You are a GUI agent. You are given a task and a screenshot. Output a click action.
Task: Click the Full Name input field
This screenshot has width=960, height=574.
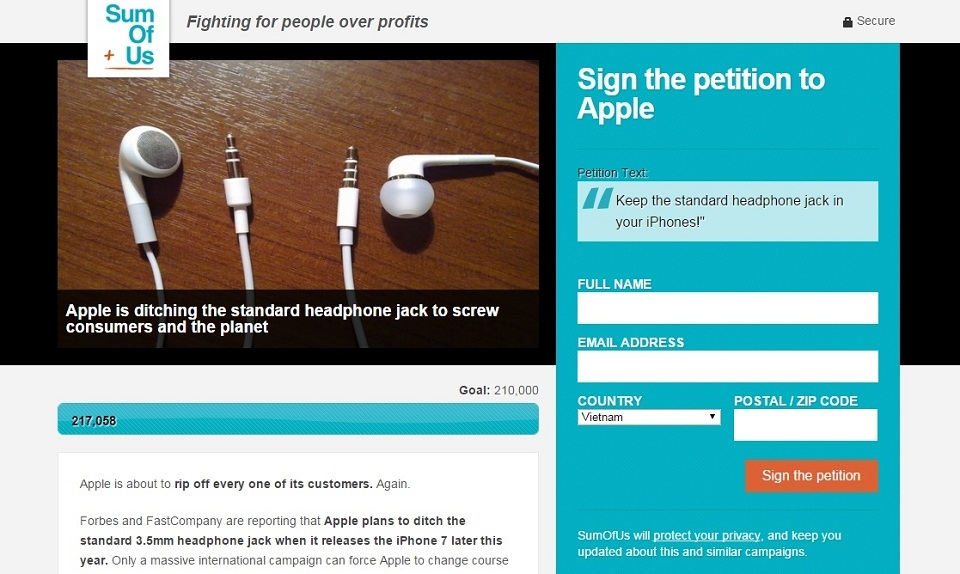point(727,308)
